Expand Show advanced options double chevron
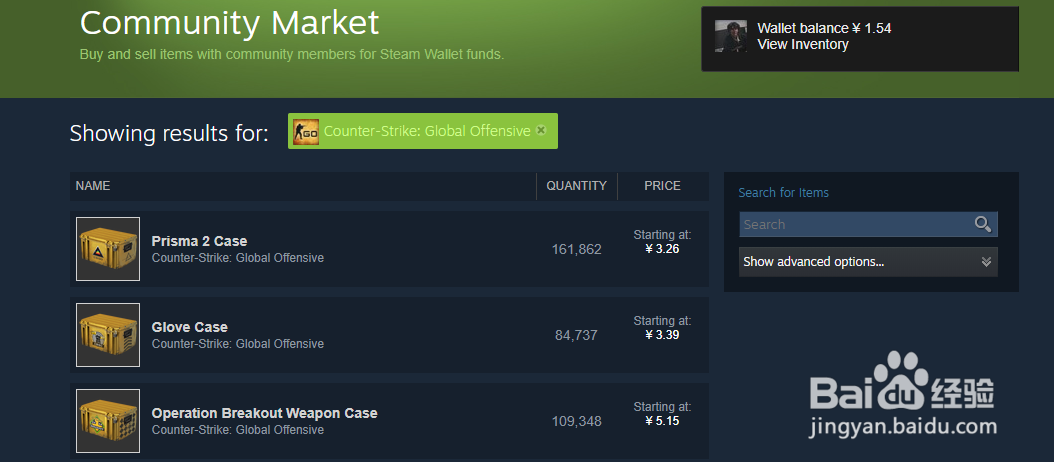Viewport: 1054px width, 462px height. (x=986, y=262)
